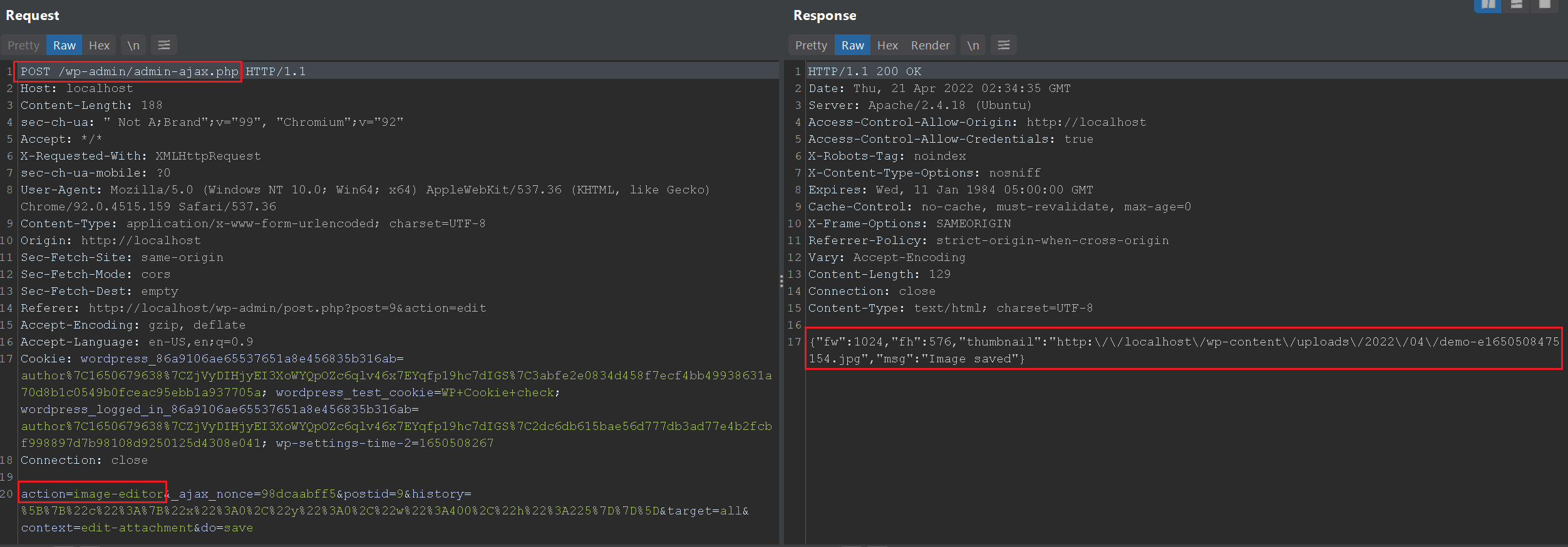Click the wordpress_logged_in cookie name line

[220, 409]
